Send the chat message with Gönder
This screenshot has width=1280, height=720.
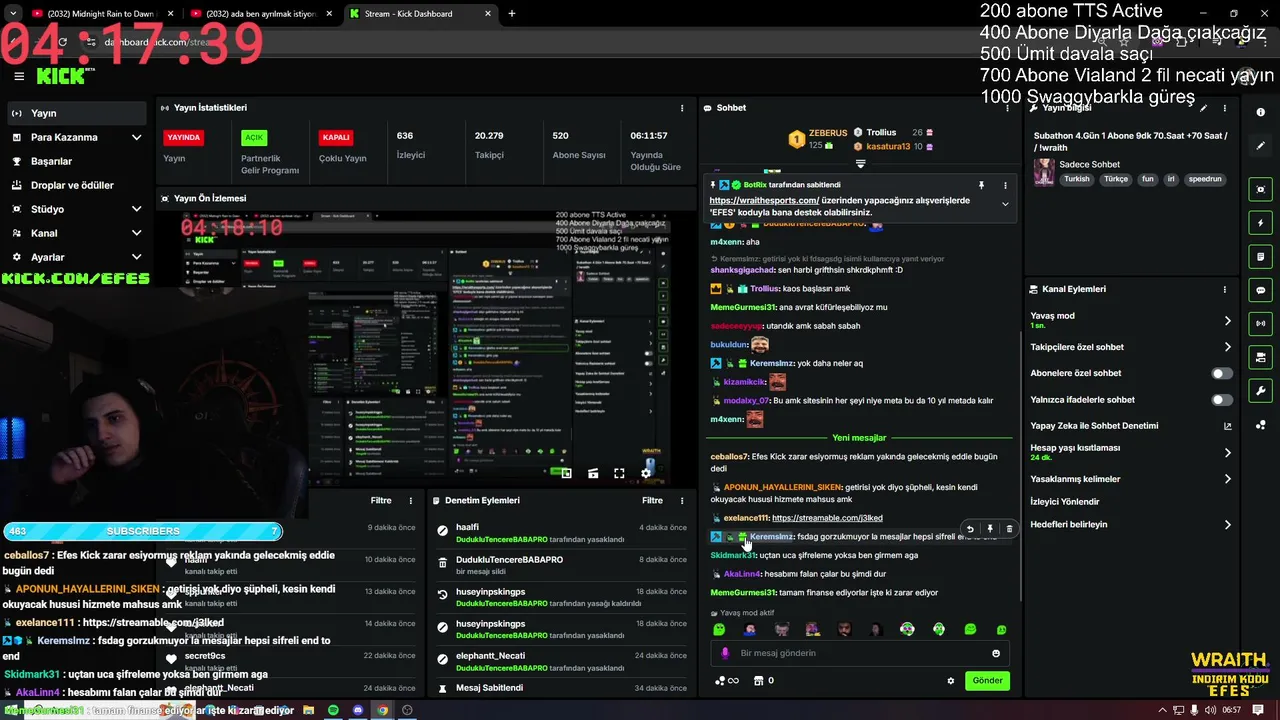pyautogui.click(x=987, y=681)
